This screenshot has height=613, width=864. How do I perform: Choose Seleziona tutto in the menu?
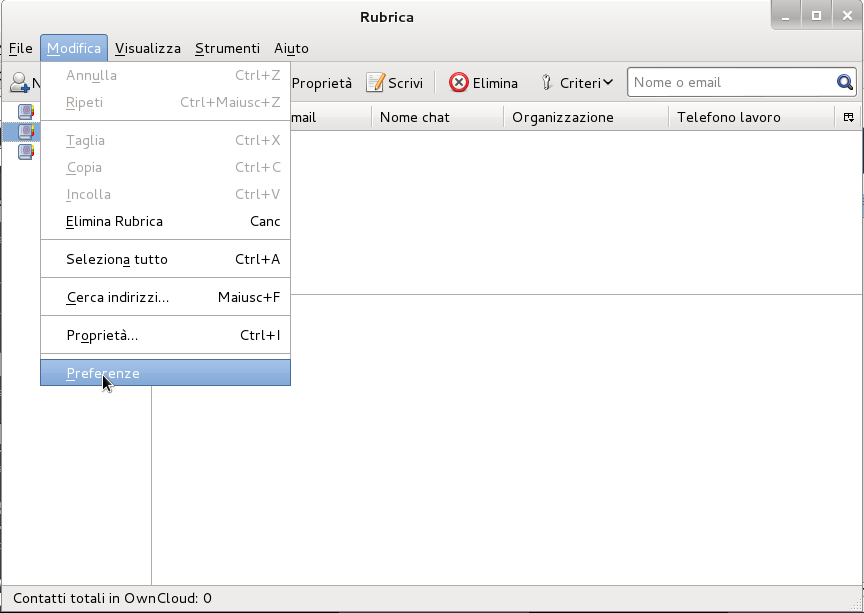117,259
